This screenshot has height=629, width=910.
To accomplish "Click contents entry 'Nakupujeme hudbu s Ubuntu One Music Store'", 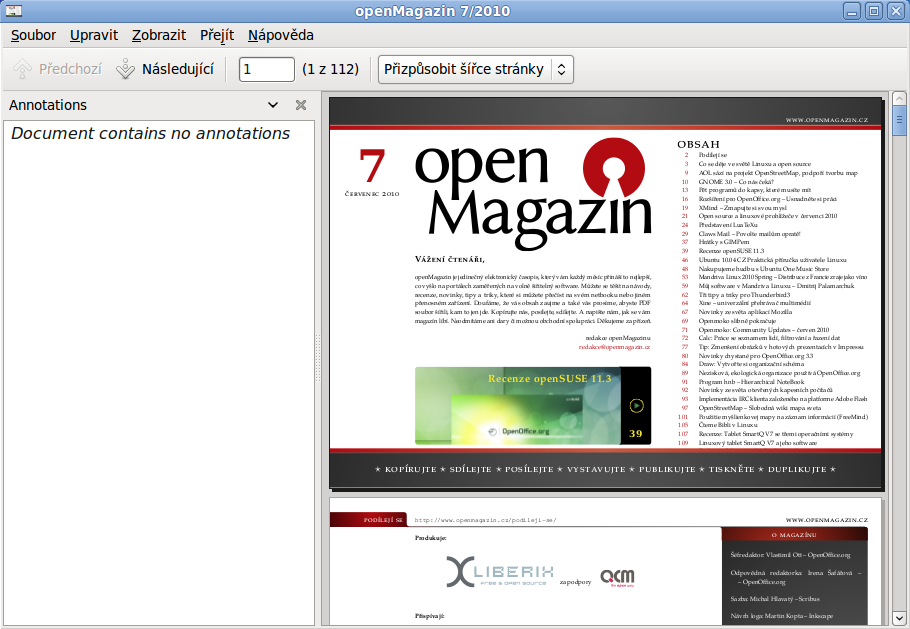I will point(764,269).
